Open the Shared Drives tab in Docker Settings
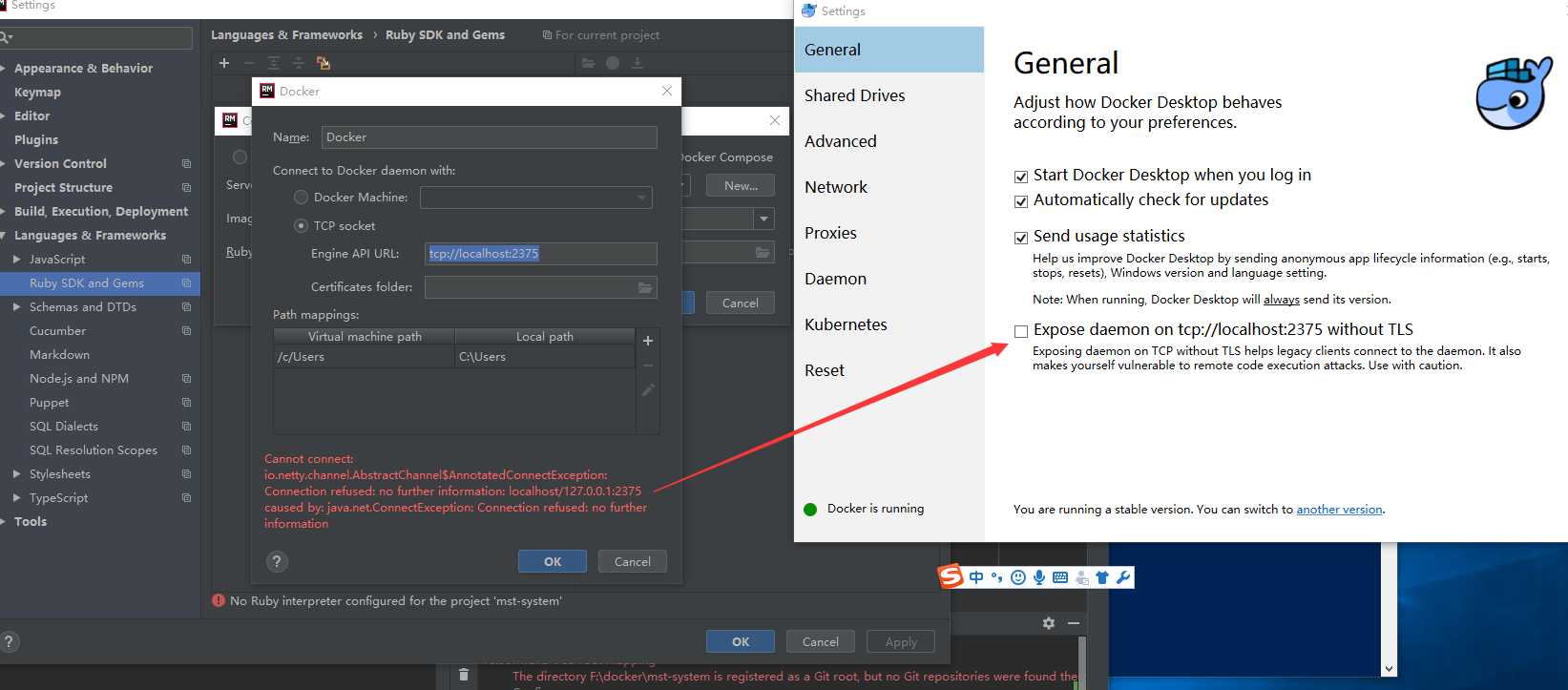Screen dimensions: 1568x690 click(x=889, y=95)
